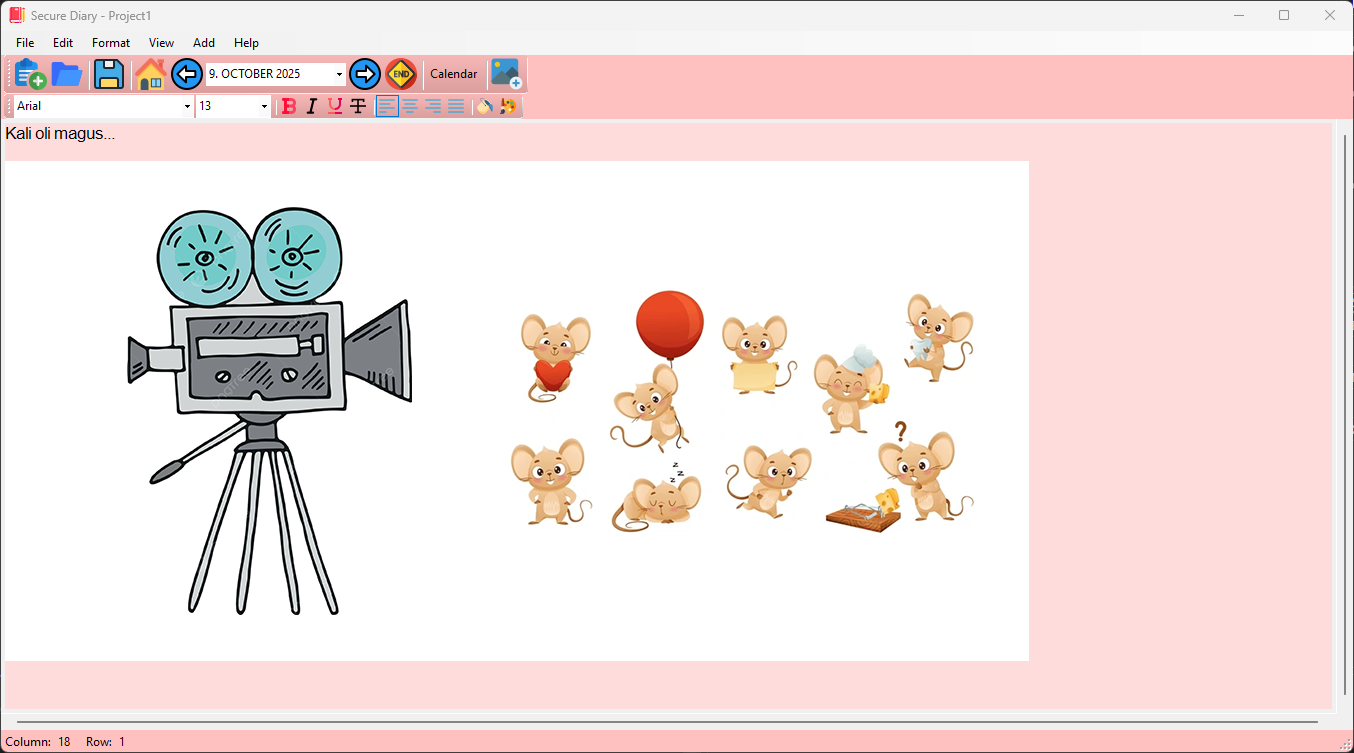Insert a picture using image icon
This screenshot has height=753, width=1354.
click(505, 74)
